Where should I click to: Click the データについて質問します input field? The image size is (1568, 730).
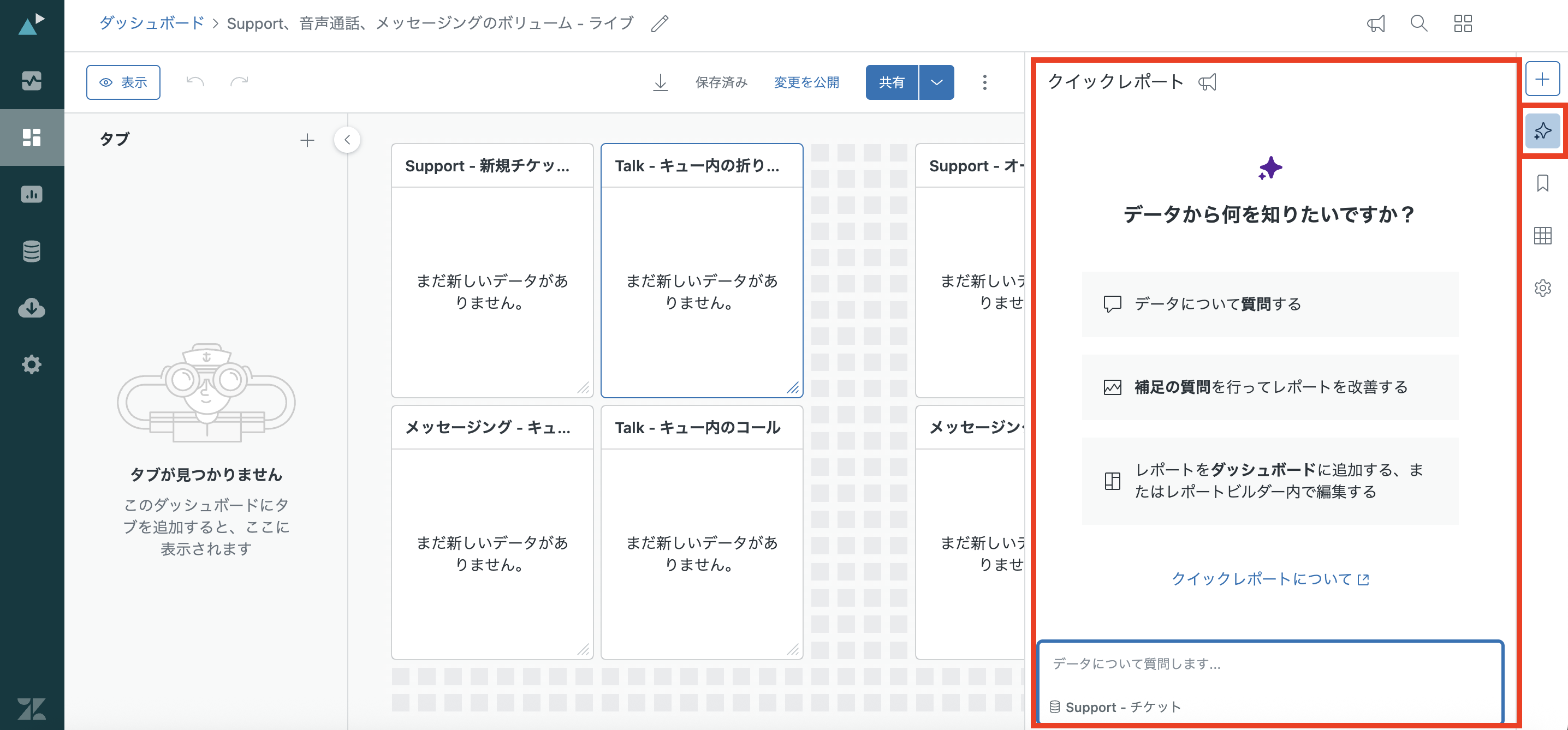1270,663
